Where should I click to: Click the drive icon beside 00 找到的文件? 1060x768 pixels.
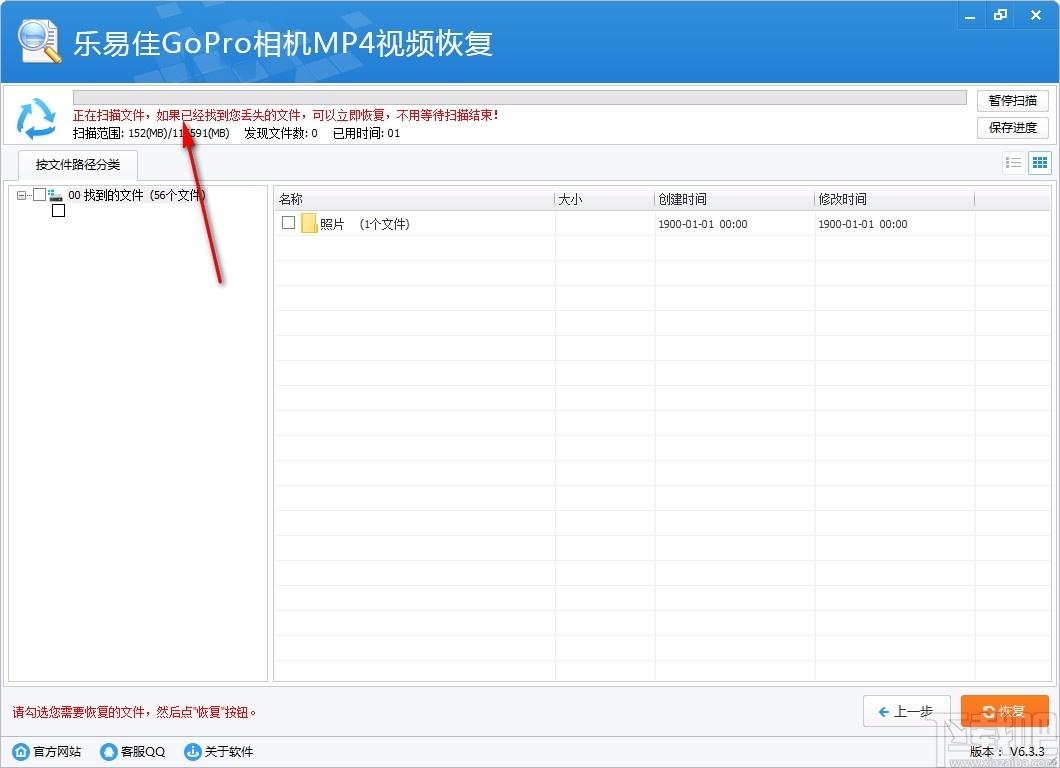point(55,195)
